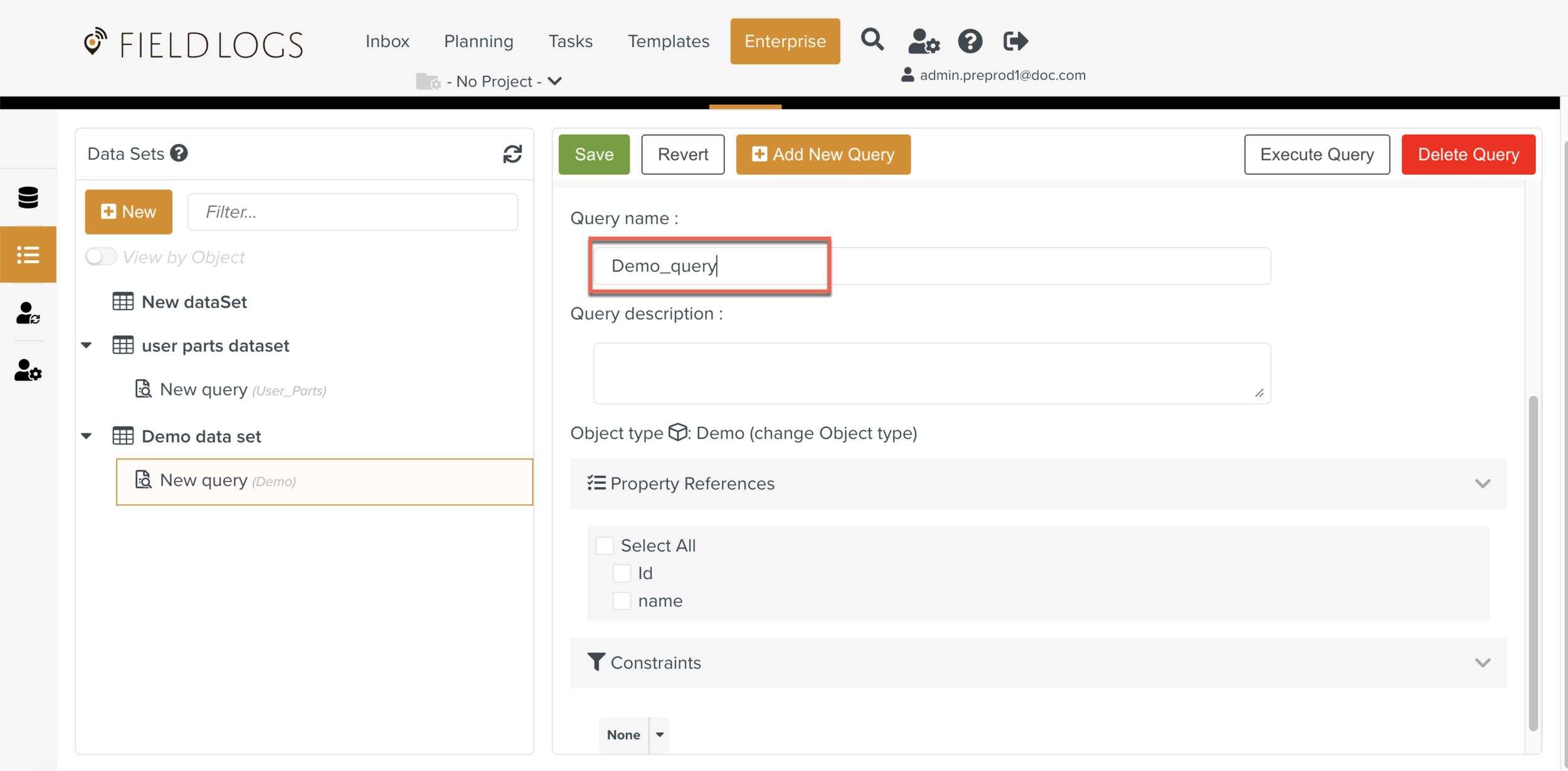Collapse the Demo data set tree node

(x=87, y=436)
